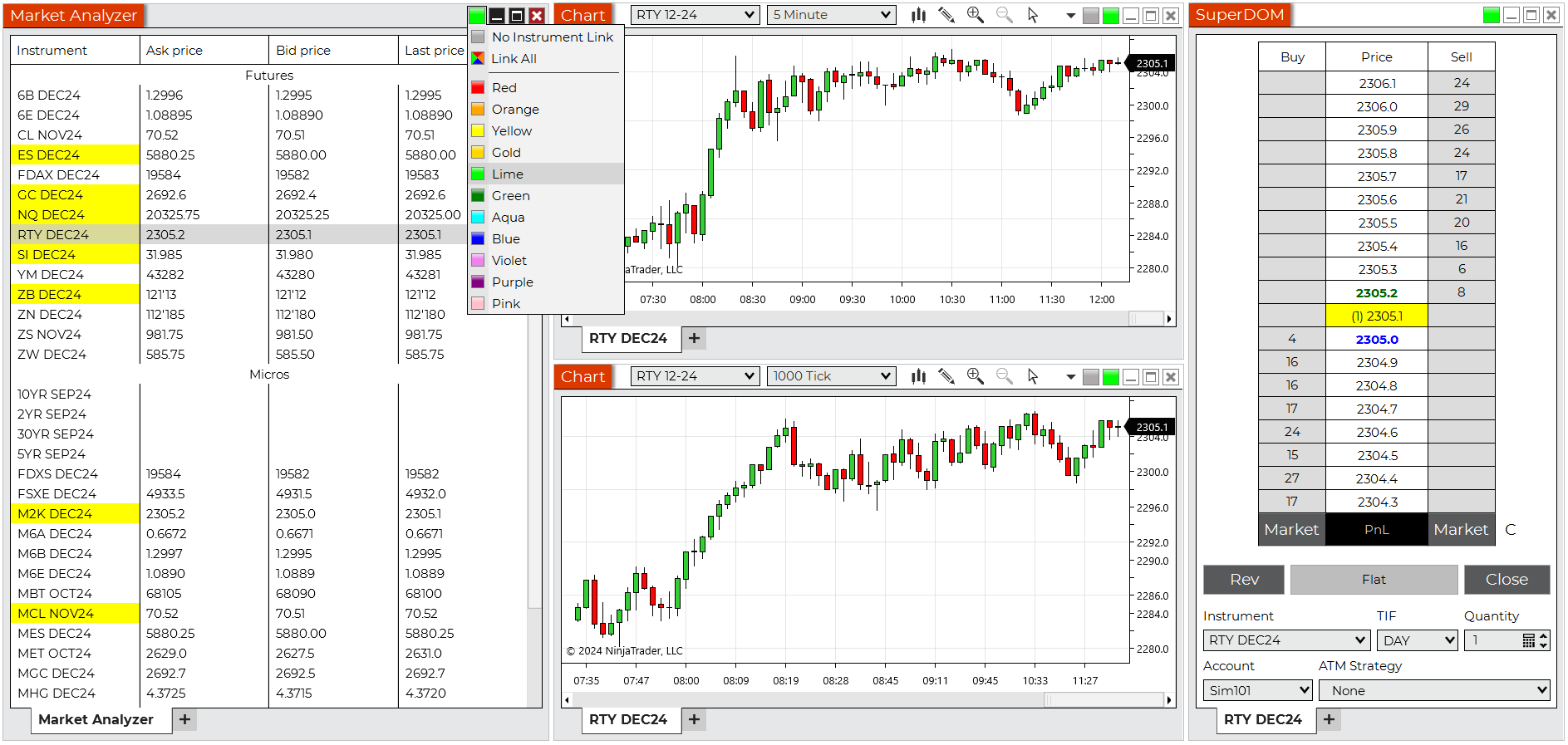Zoom in on the 5 Minute chart
1568x745 pixels.
pos(976,15)
